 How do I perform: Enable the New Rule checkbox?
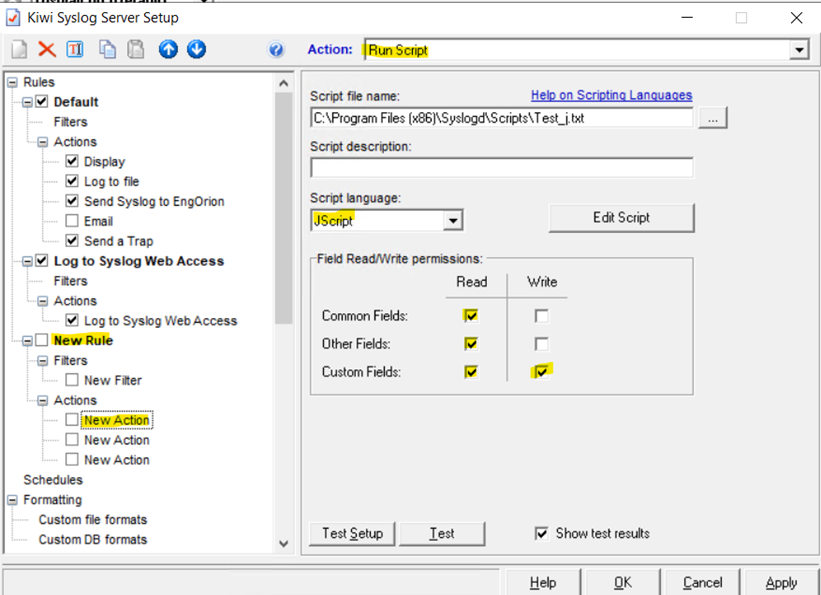pos(41,340)
